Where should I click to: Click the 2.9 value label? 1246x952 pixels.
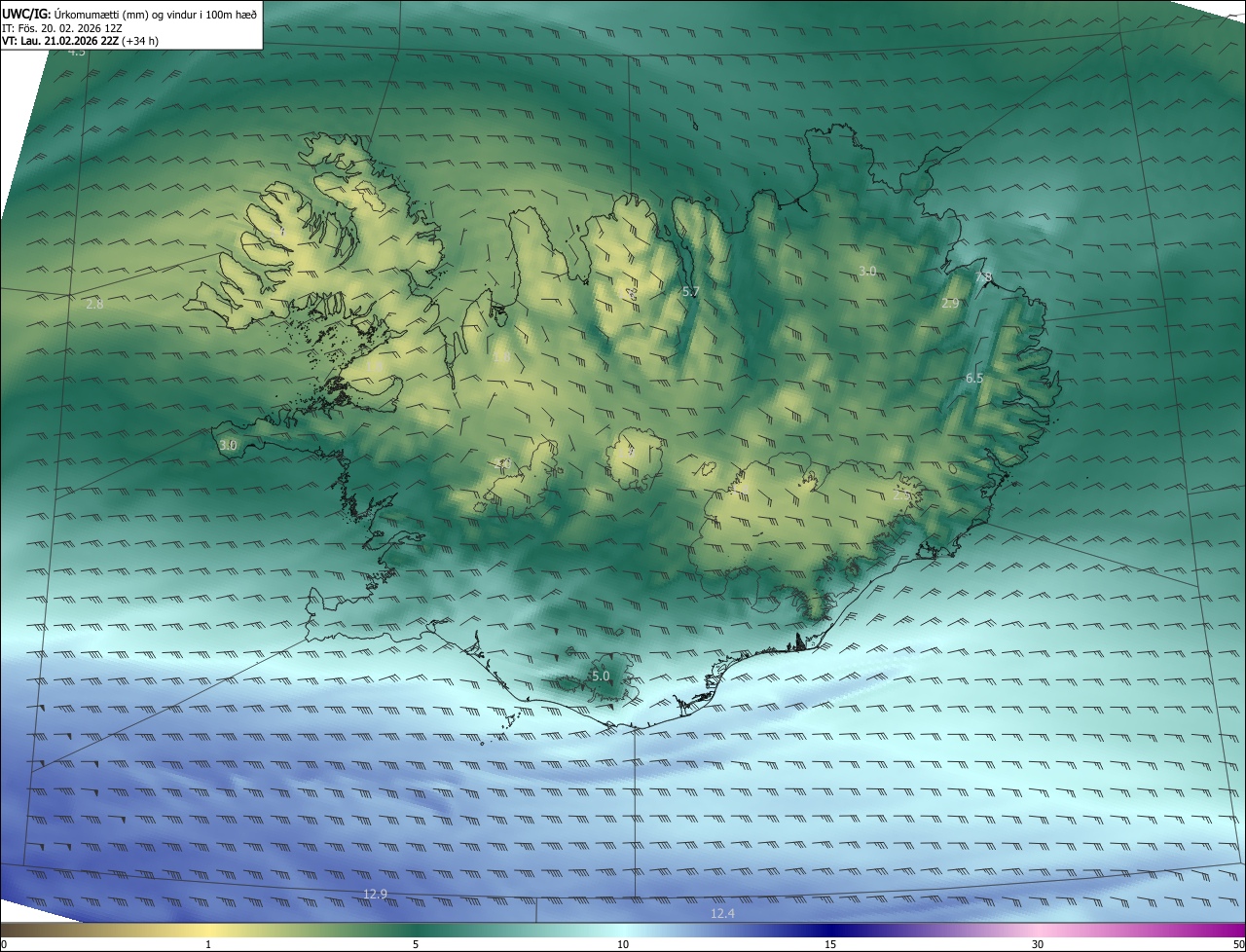[950, 304]
